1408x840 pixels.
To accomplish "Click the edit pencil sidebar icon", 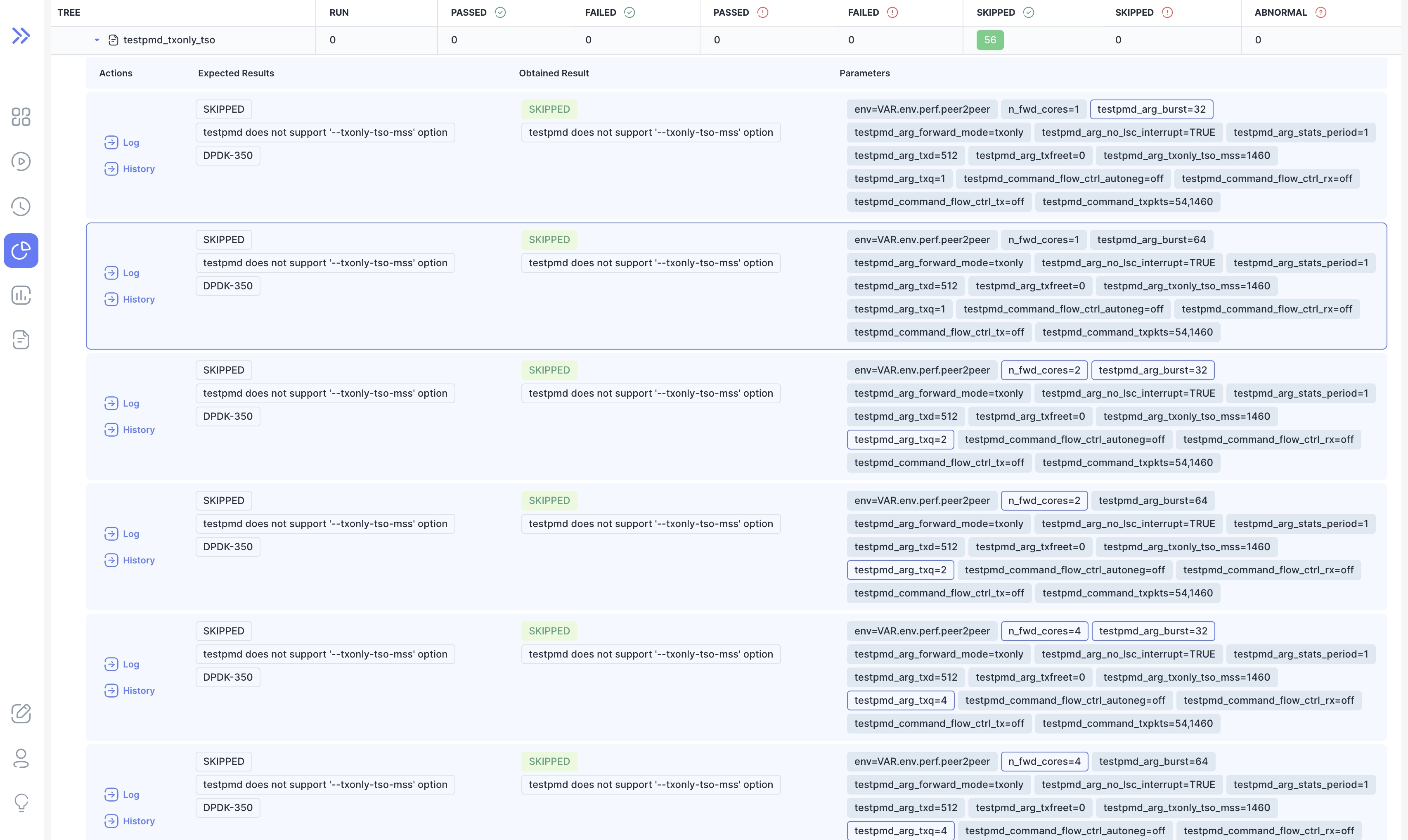I will tap(21, 713).
